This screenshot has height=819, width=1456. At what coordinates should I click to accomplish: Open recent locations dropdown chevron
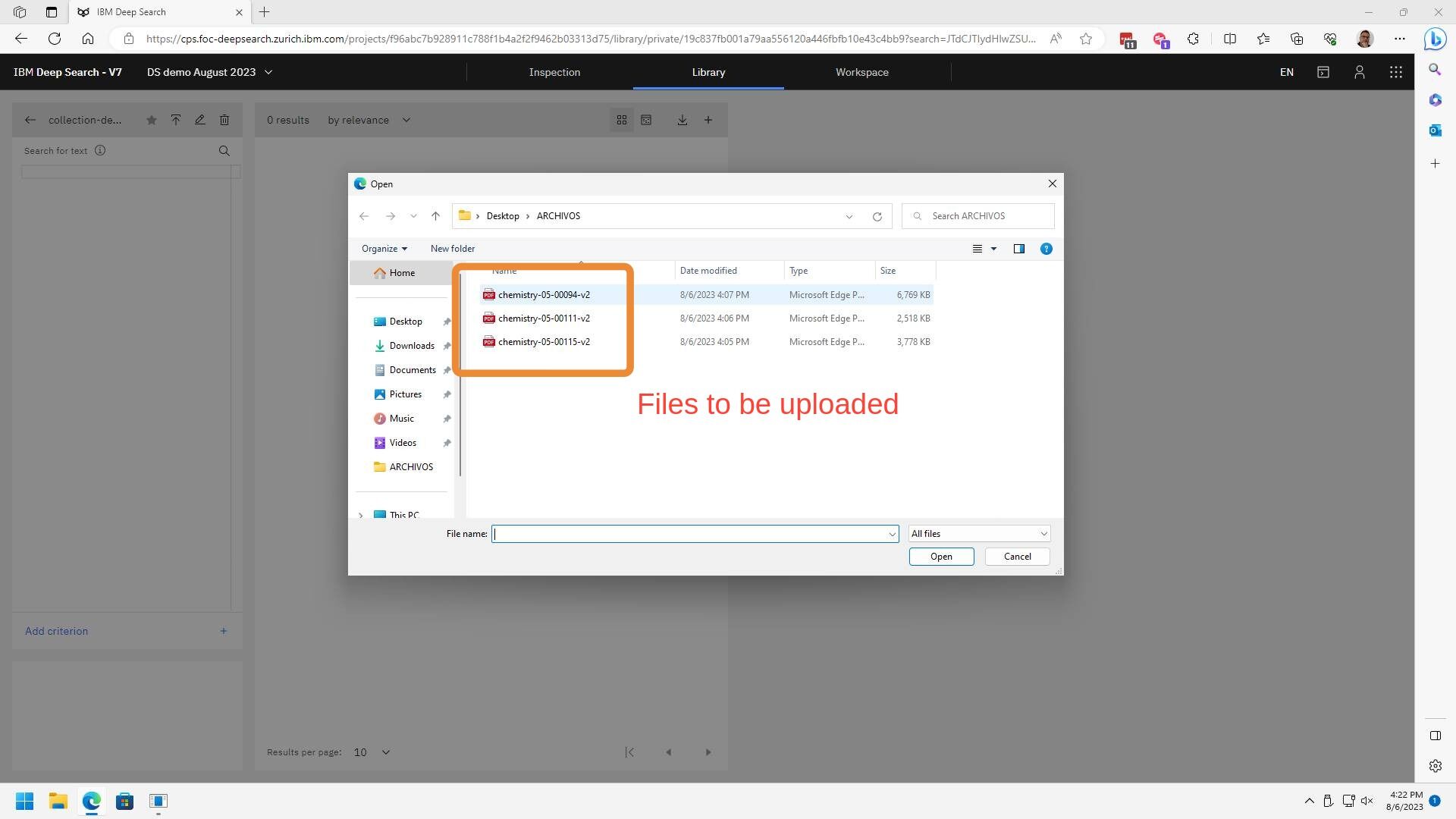[413, 216]
